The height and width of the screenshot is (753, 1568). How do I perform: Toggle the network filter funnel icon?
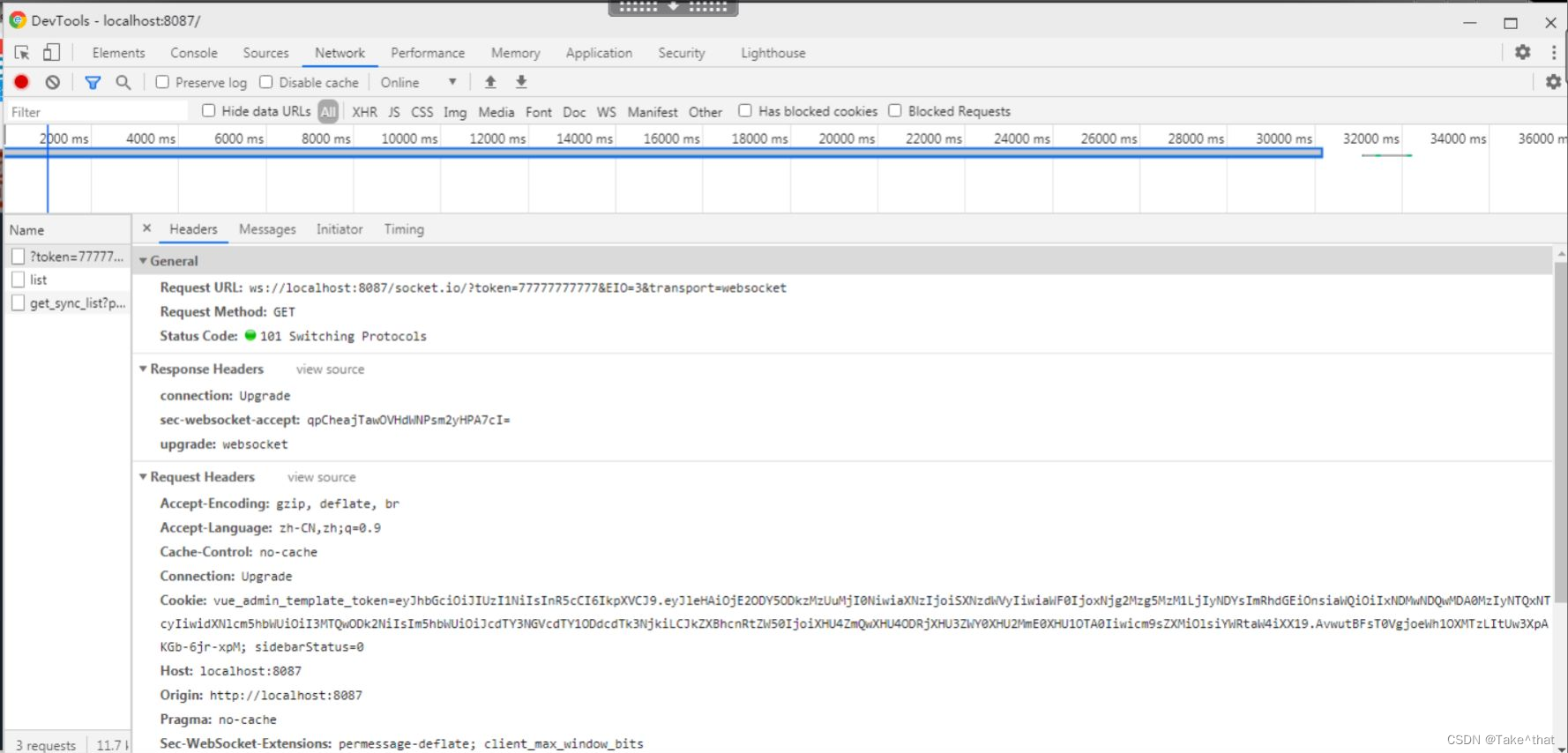tap(93, 82)
